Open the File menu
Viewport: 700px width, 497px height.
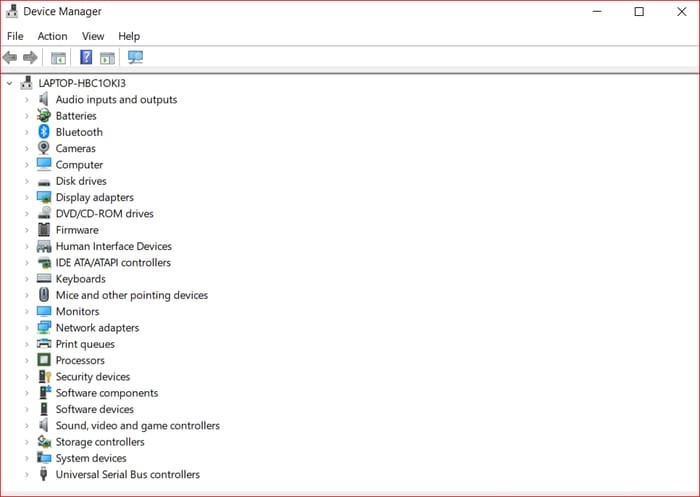[15, 36]
